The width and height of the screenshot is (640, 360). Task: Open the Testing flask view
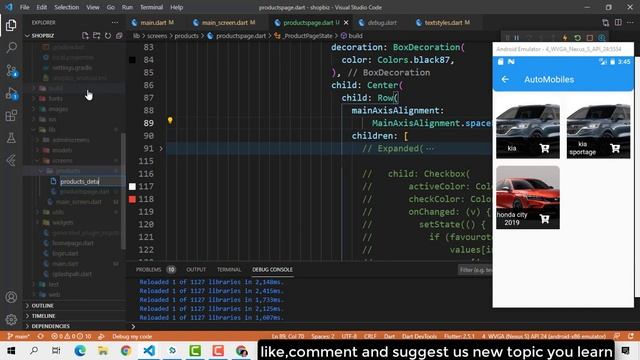click(11, 138)
